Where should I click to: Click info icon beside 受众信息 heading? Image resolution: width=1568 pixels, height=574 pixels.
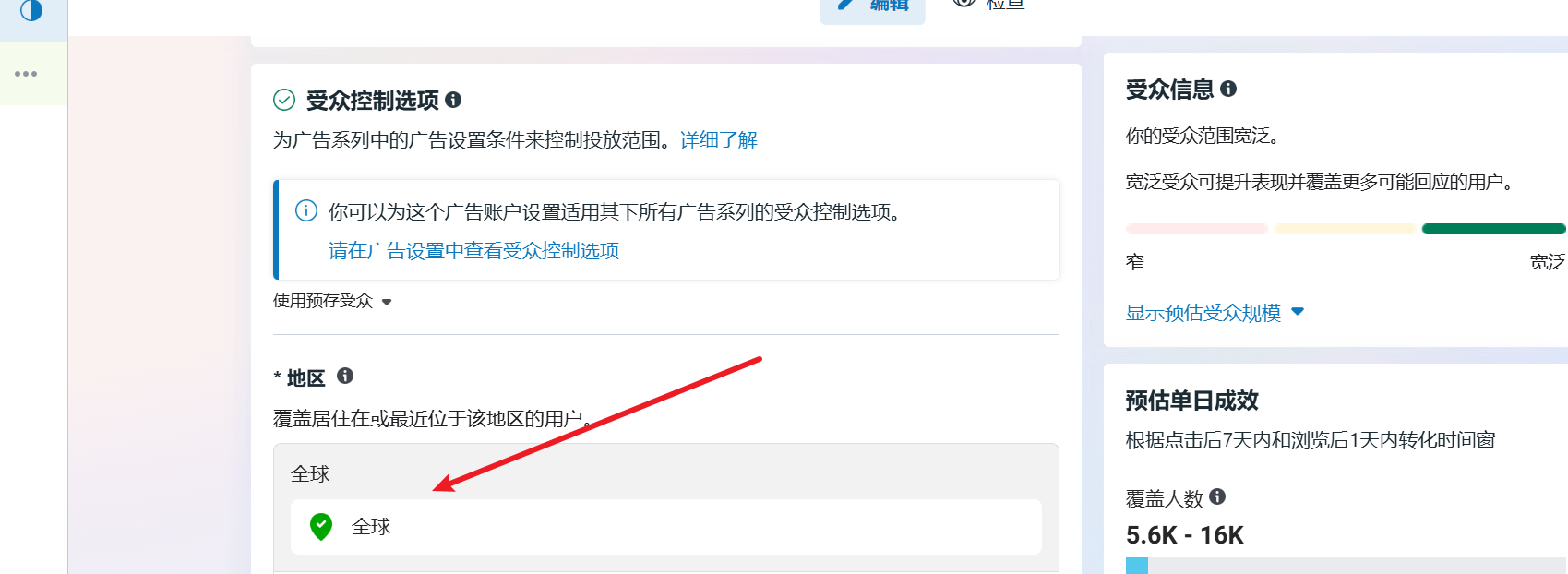[x=1228, y=89]
